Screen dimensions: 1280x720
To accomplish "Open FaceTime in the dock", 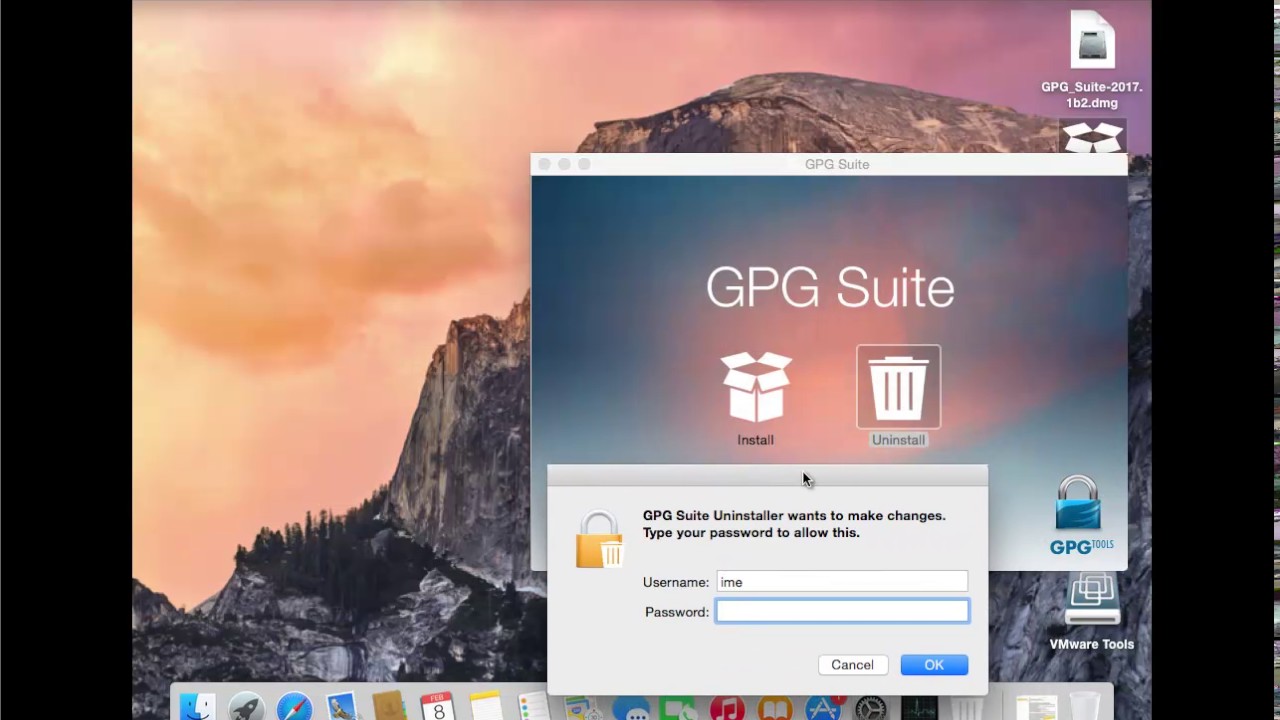I will click(678, 707).
